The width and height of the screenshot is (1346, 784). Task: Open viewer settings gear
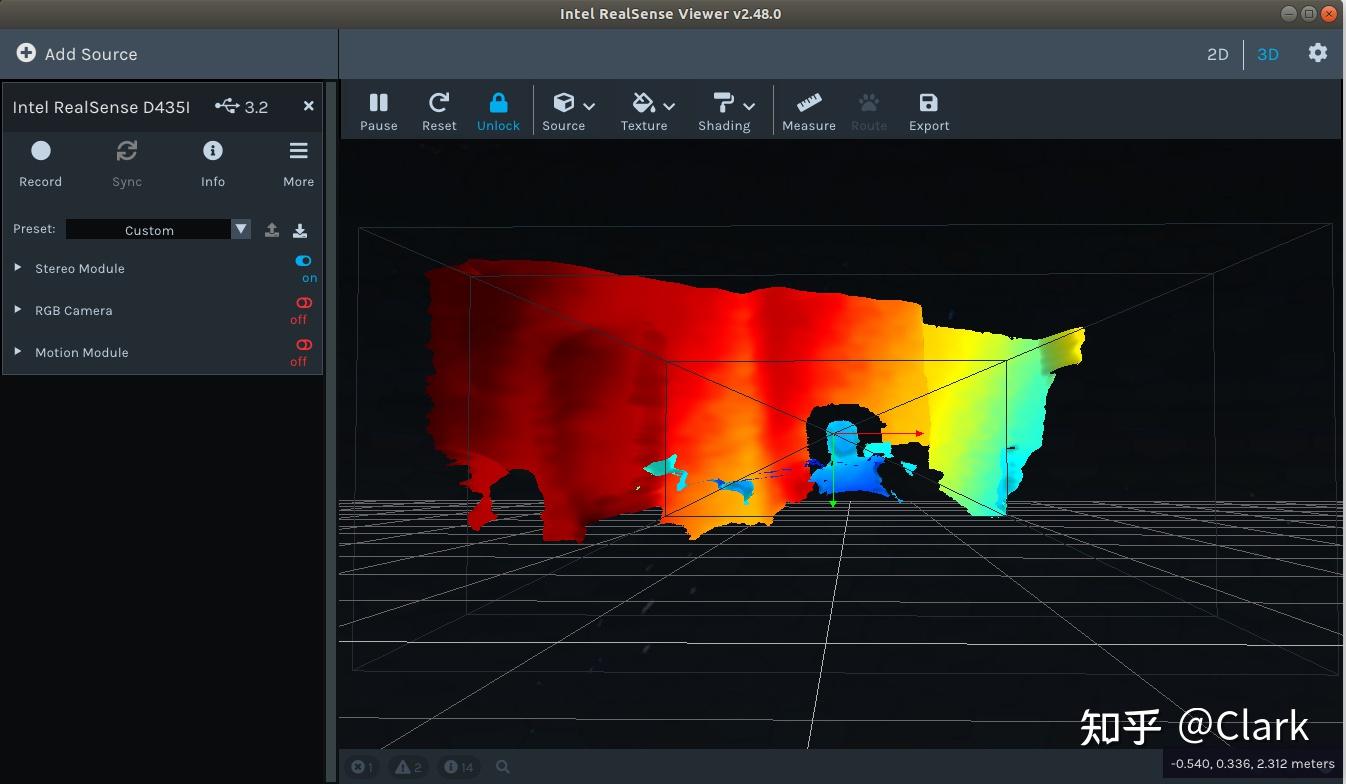pos(1318,53)
